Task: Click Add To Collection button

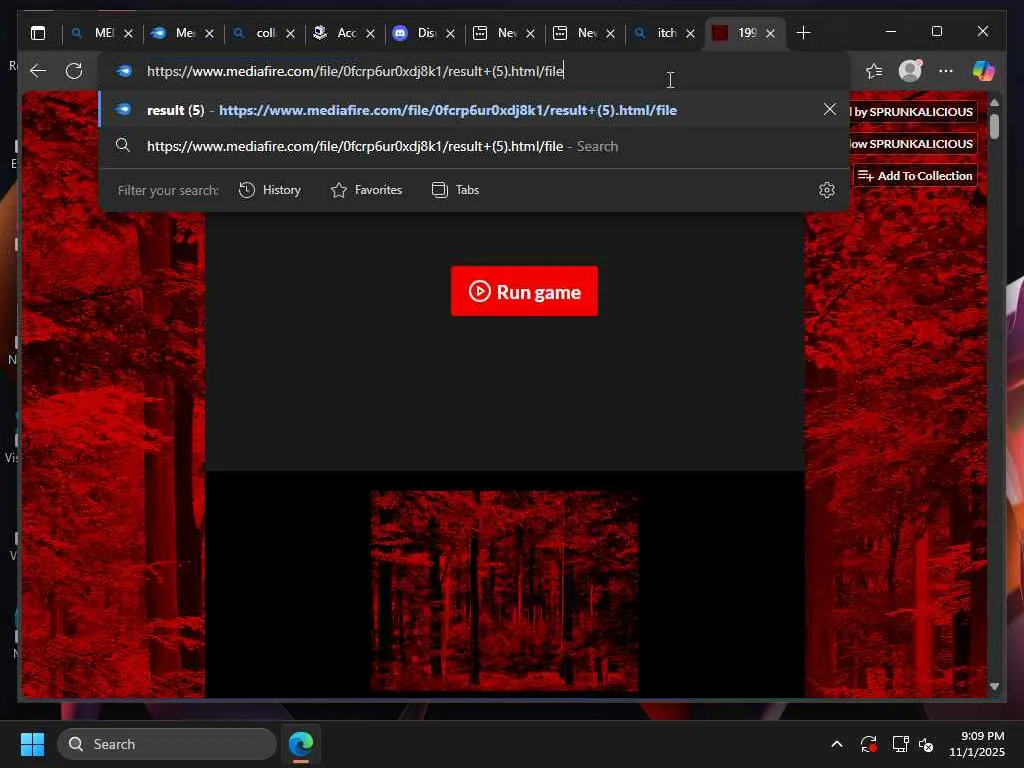Action: click(x=915, y=176)
